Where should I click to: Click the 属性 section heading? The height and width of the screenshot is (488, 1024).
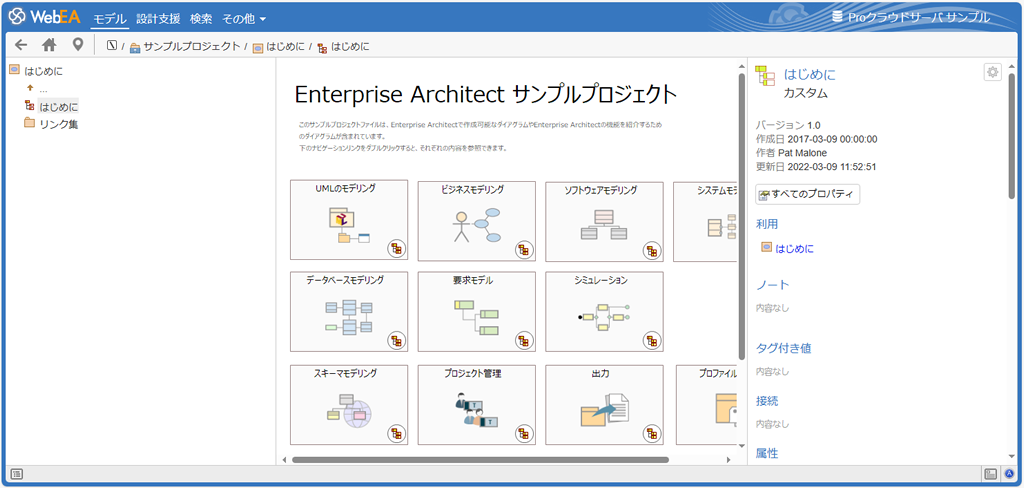pyautogui.click(x=767, y=453)
